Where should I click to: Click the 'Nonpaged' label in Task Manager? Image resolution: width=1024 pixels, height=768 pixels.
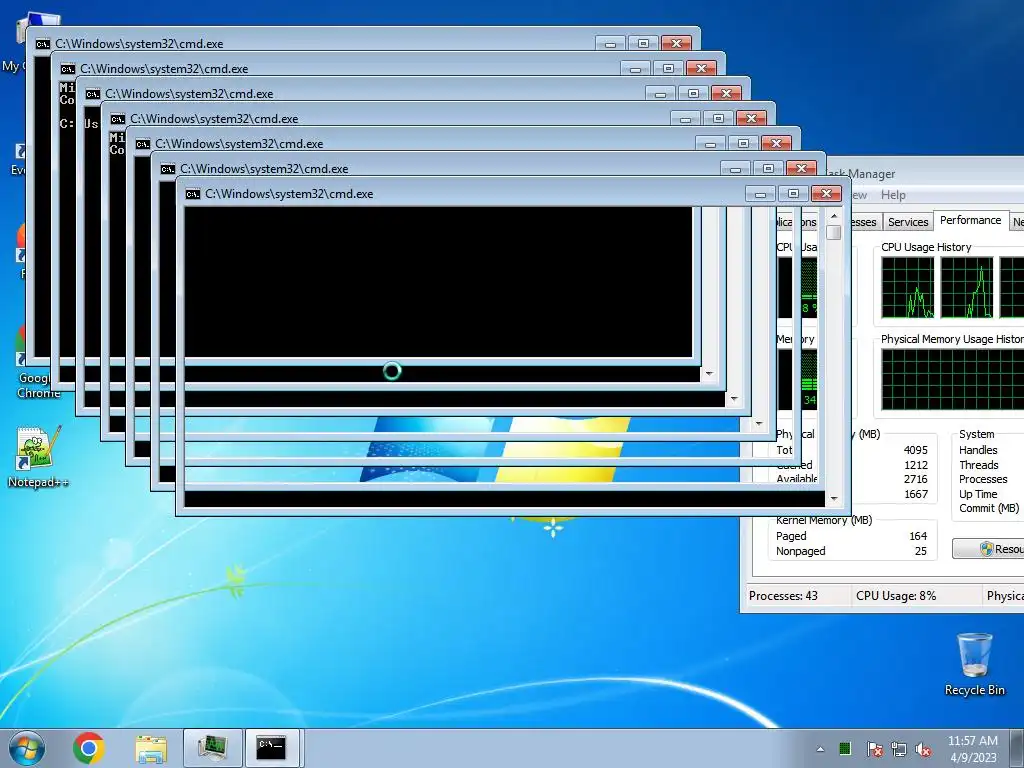(801, 551)
